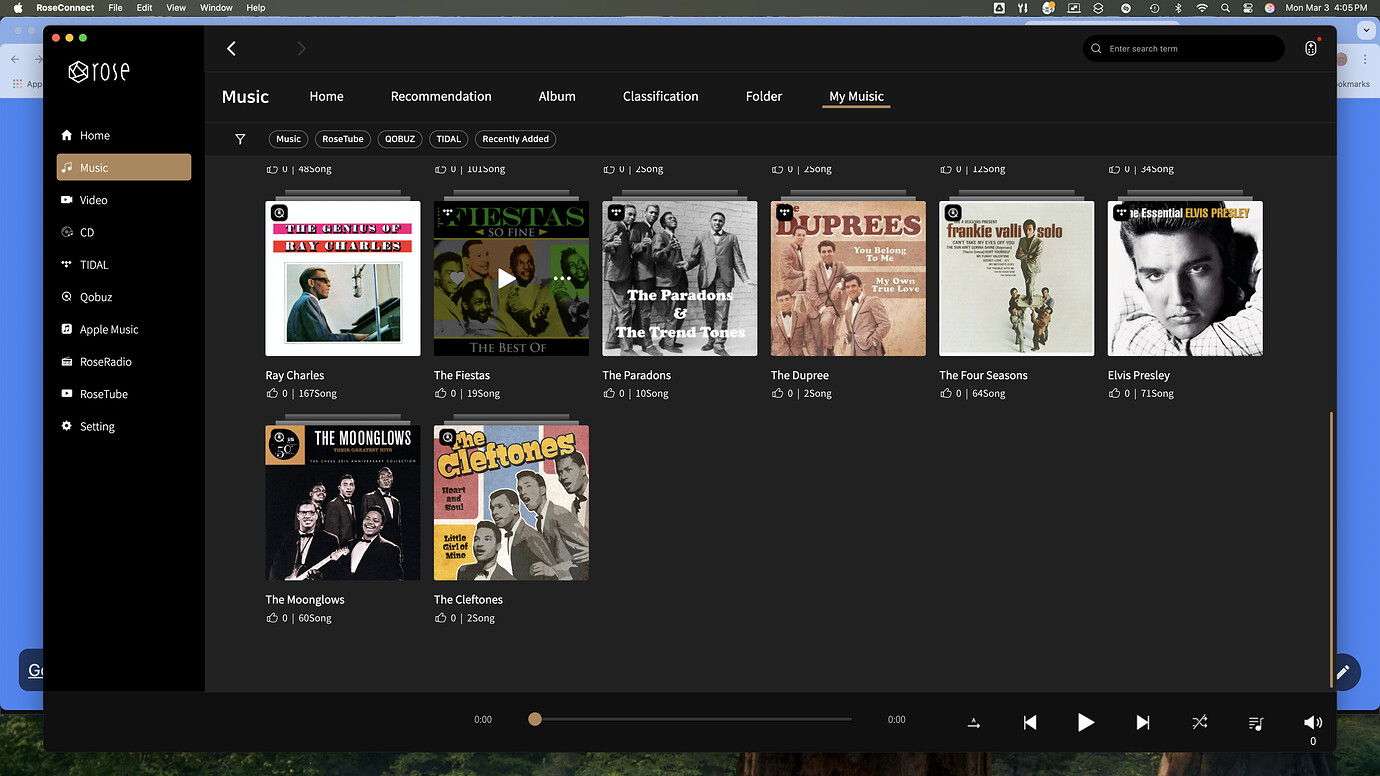The width and height of the screenshot is (1380, 776).
Task: Open Setting in the sidebar
Action: [123, 426]
